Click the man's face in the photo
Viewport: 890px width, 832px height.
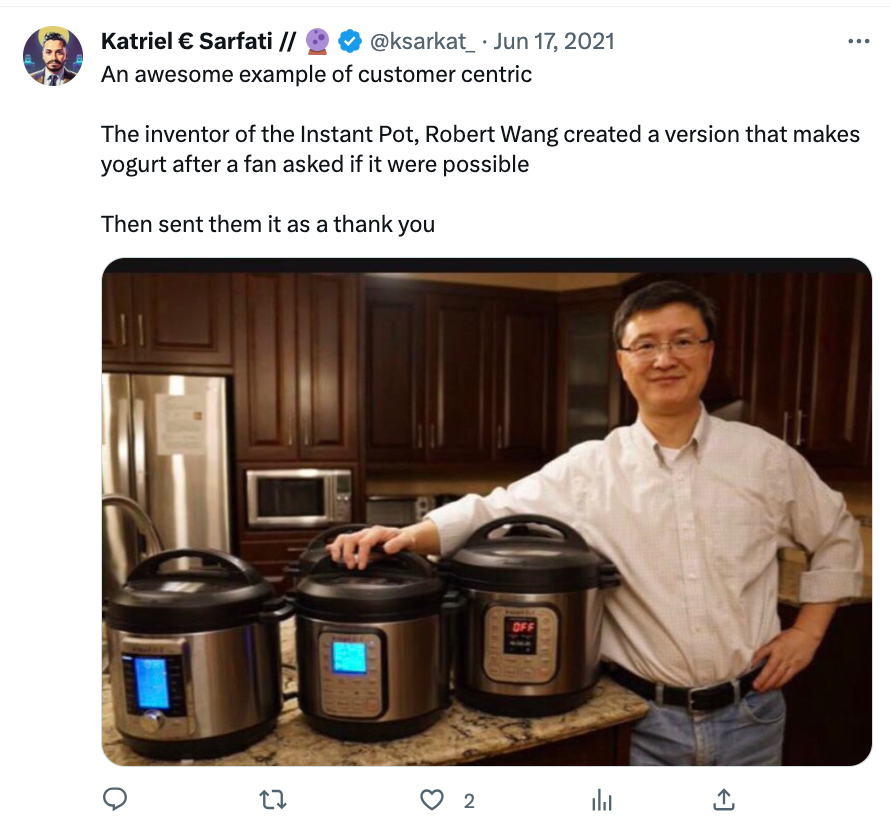(x=663, y=350)
